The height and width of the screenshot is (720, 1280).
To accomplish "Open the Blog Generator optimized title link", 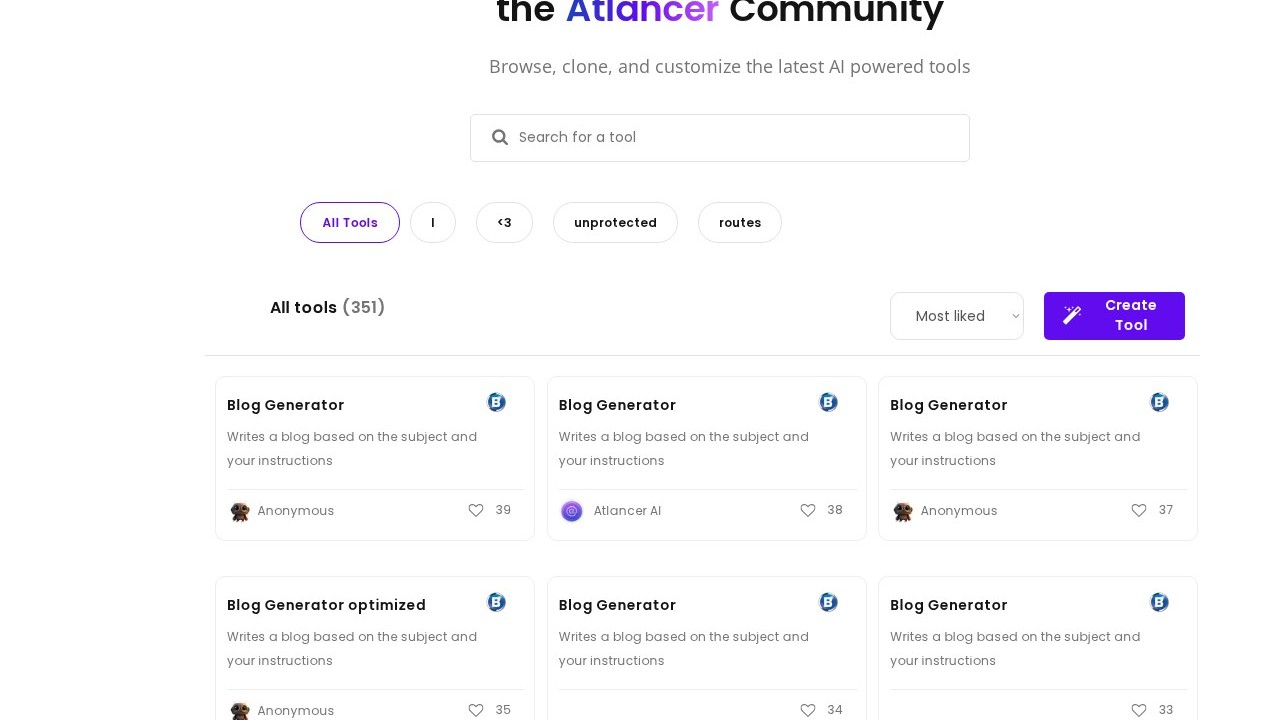I will coord(326,605).
